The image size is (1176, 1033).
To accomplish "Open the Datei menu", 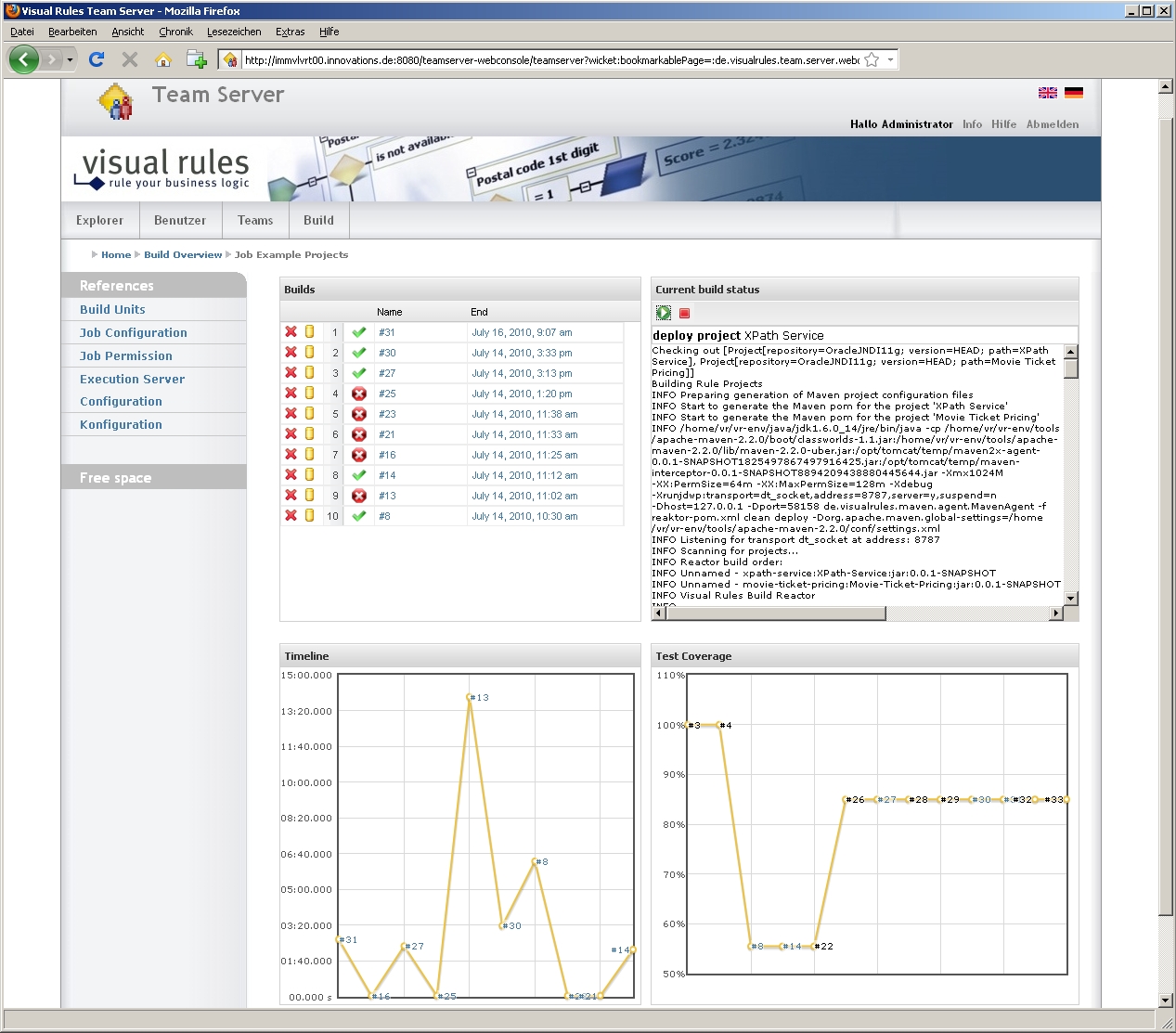I will coord(22,32).
